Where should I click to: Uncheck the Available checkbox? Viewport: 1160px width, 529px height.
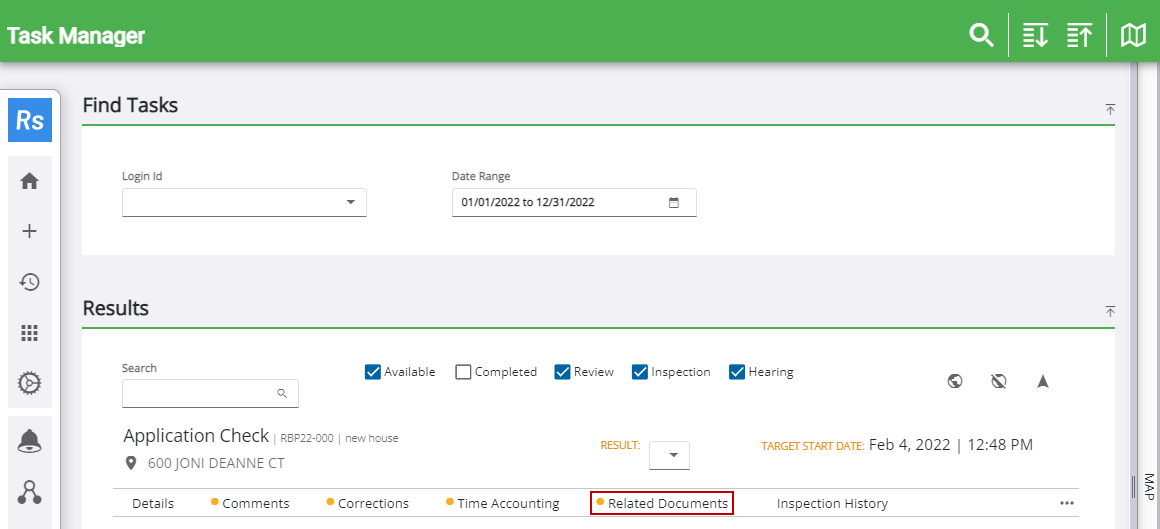pos(374,372)
